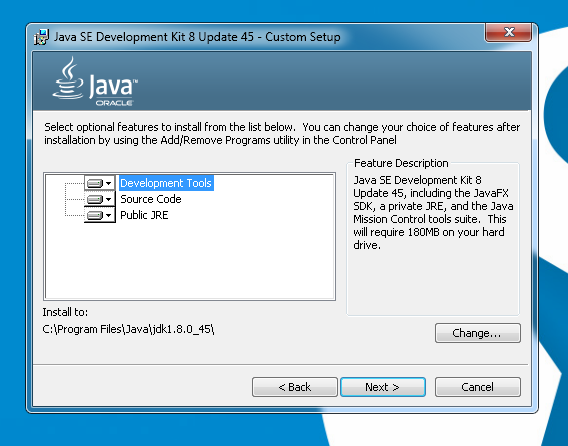The width and height of the screenshot is (568, 446).
Task: Click the Change... install folder button
Action: pyautogui.click(x=477, y=333)
